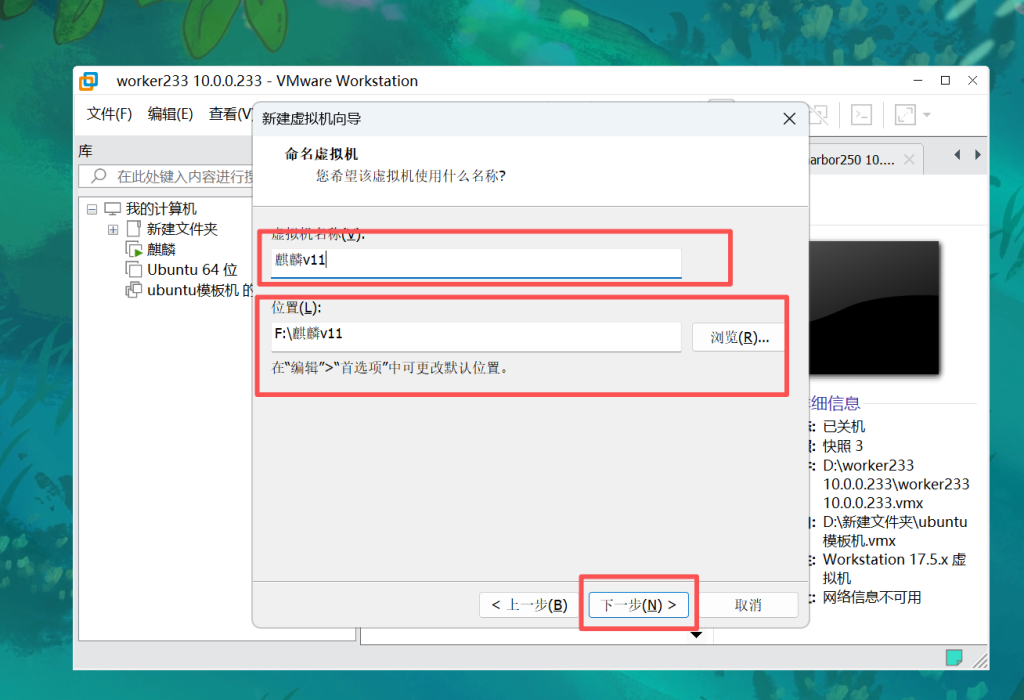
Task: Close the 新建虚拟机向导 dialog
Action: tap(789, 118)
